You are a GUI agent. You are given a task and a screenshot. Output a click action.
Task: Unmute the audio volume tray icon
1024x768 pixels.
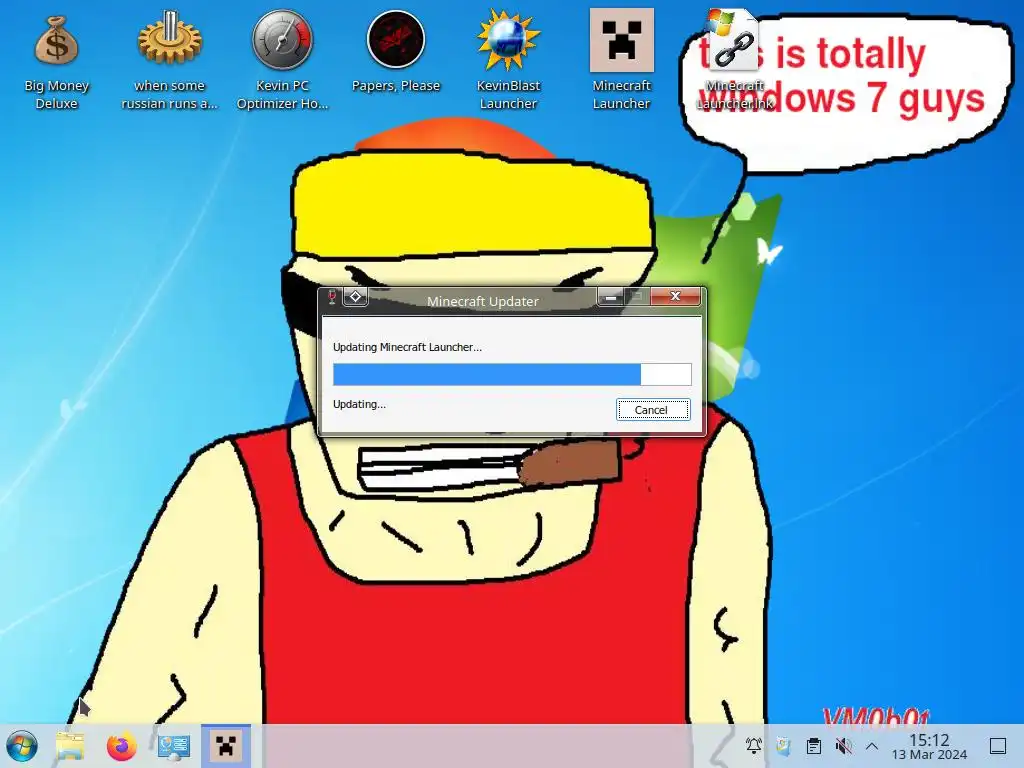[843, 745]
